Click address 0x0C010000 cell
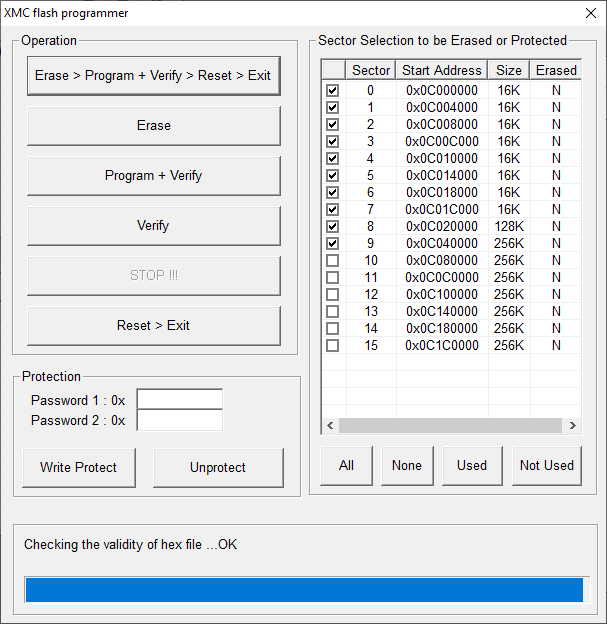The image size is (607, 624). pos(442,158)
